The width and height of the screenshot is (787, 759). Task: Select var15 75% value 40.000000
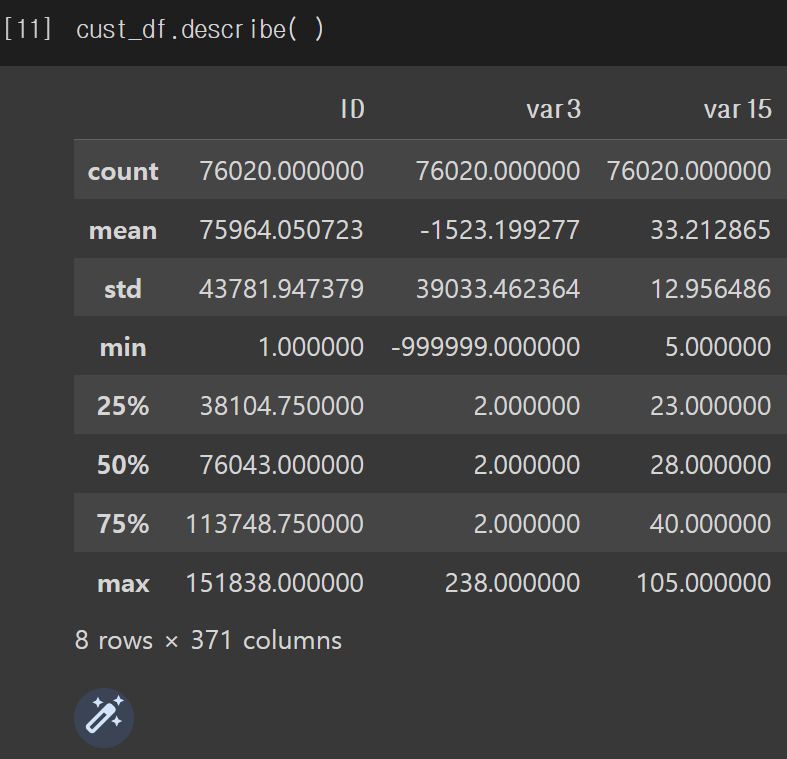pos(711,524)
